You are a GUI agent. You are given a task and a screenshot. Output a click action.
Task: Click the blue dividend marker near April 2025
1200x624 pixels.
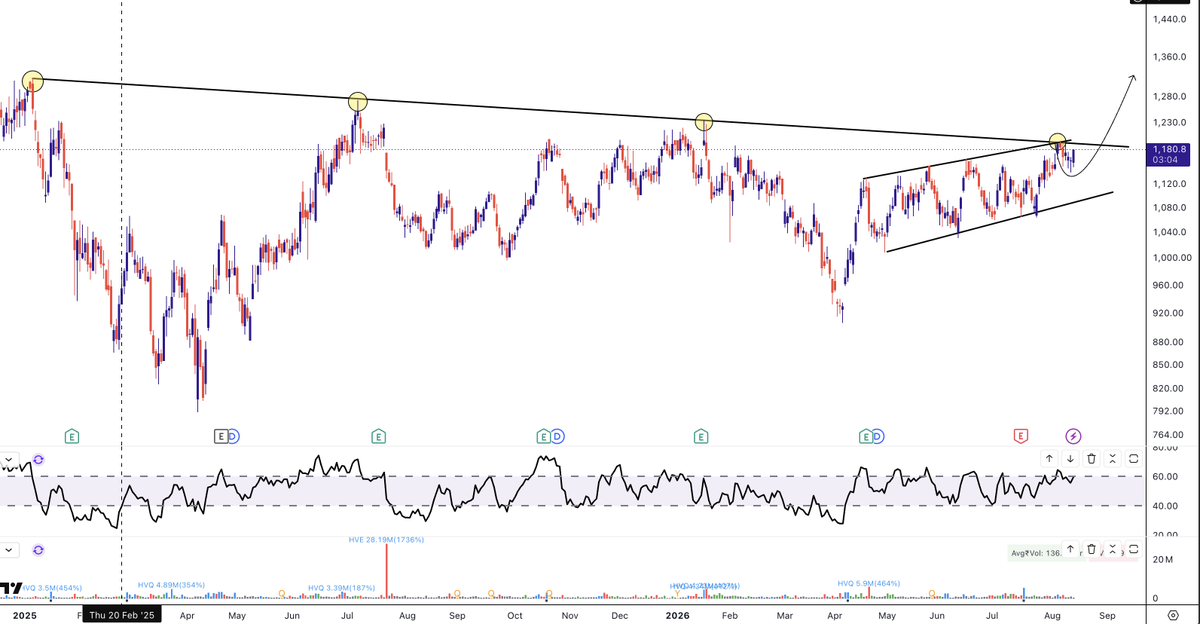pyautogui.click(x=233, y=436)
